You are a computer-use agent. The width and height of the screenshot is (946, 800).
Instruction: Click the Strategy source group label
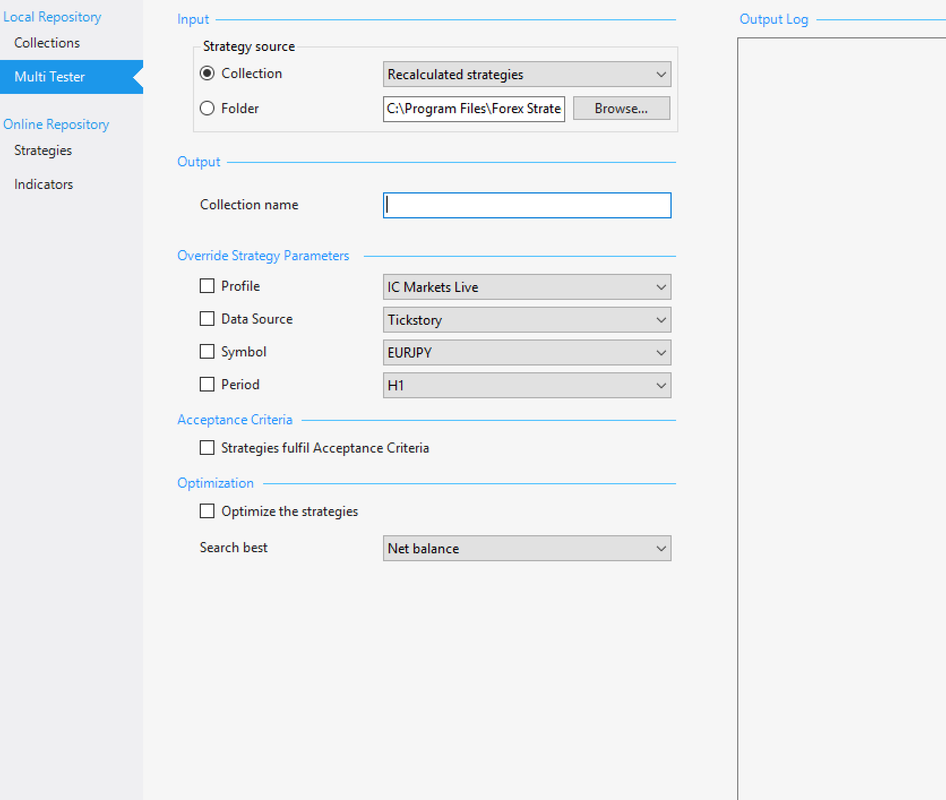(249, 46)
